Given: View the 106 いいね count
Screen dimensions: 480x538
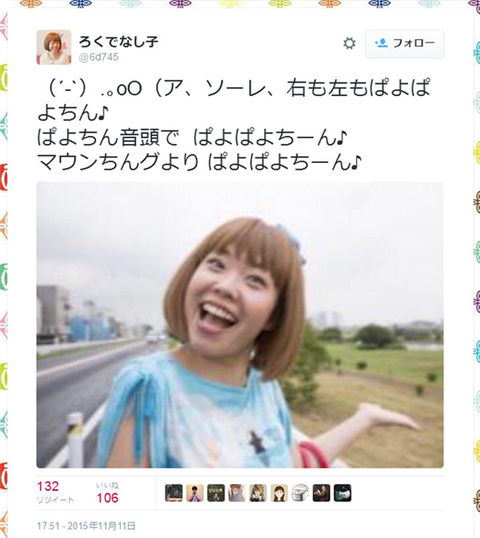Looking at the screenshot, I should [107, 492].
